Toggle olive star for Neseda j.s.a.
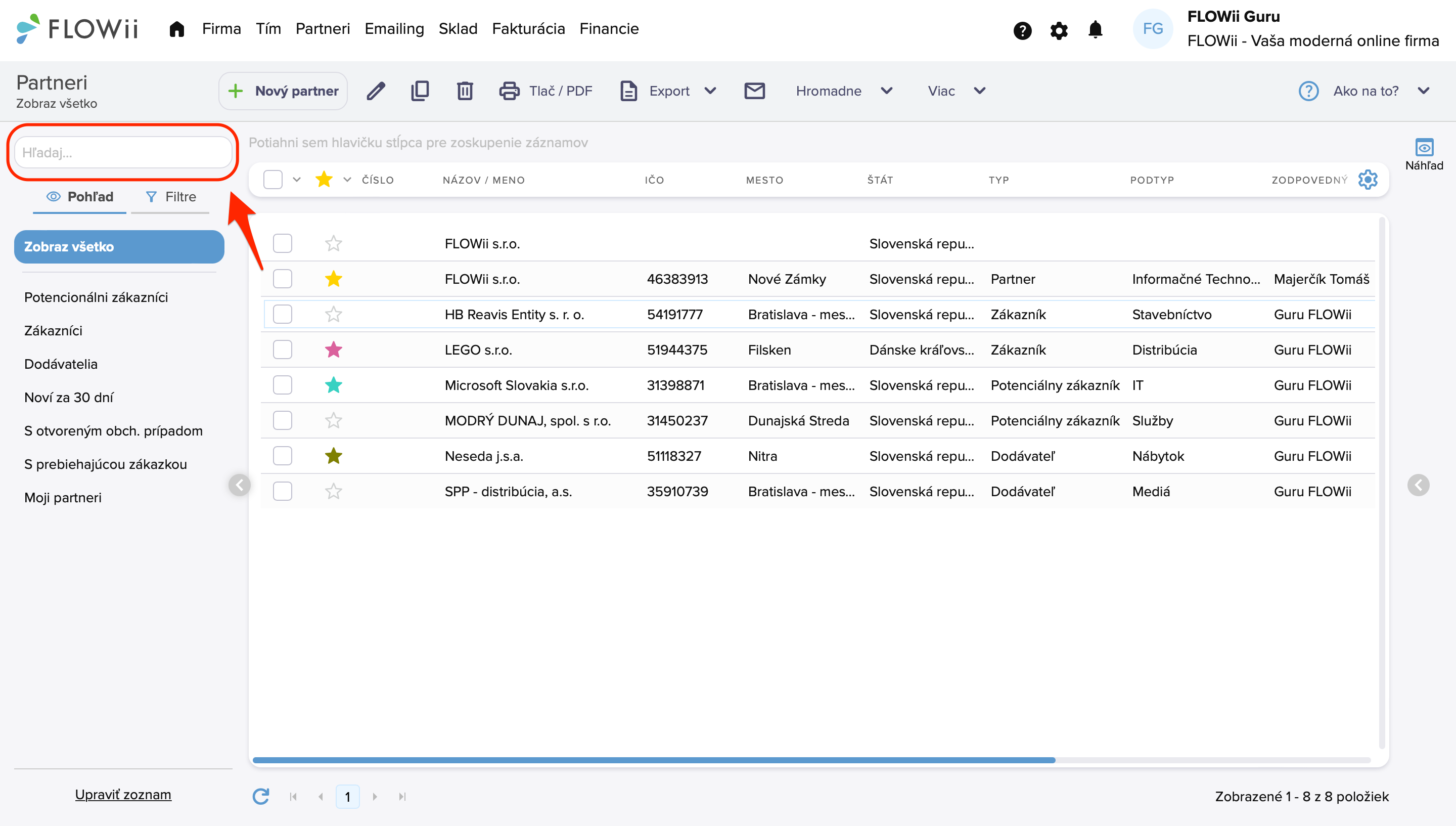The width and height of the screenshot is (1456, 826). [333, 456]
